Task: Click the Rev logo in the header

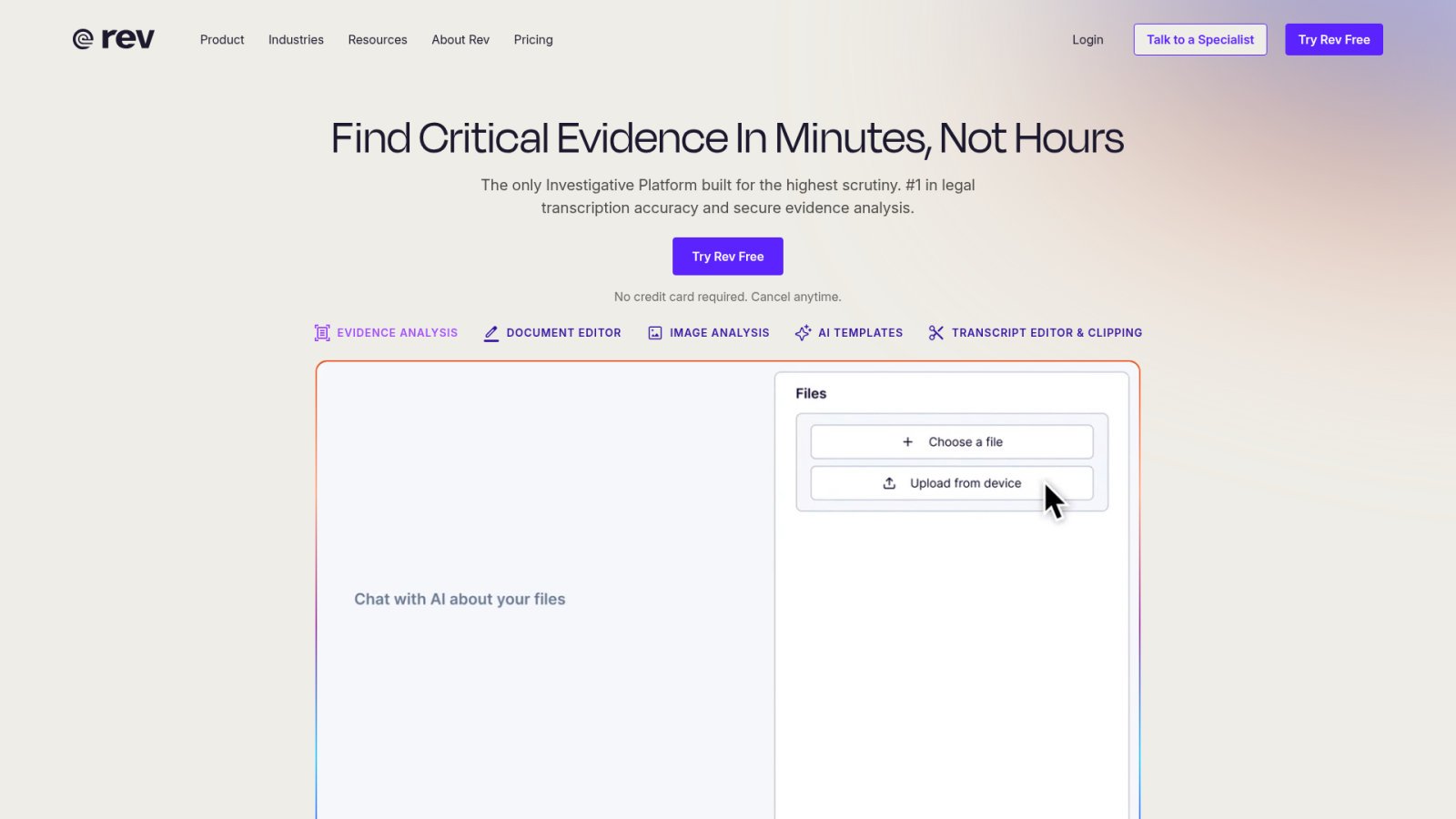Action: coord(114,39)
